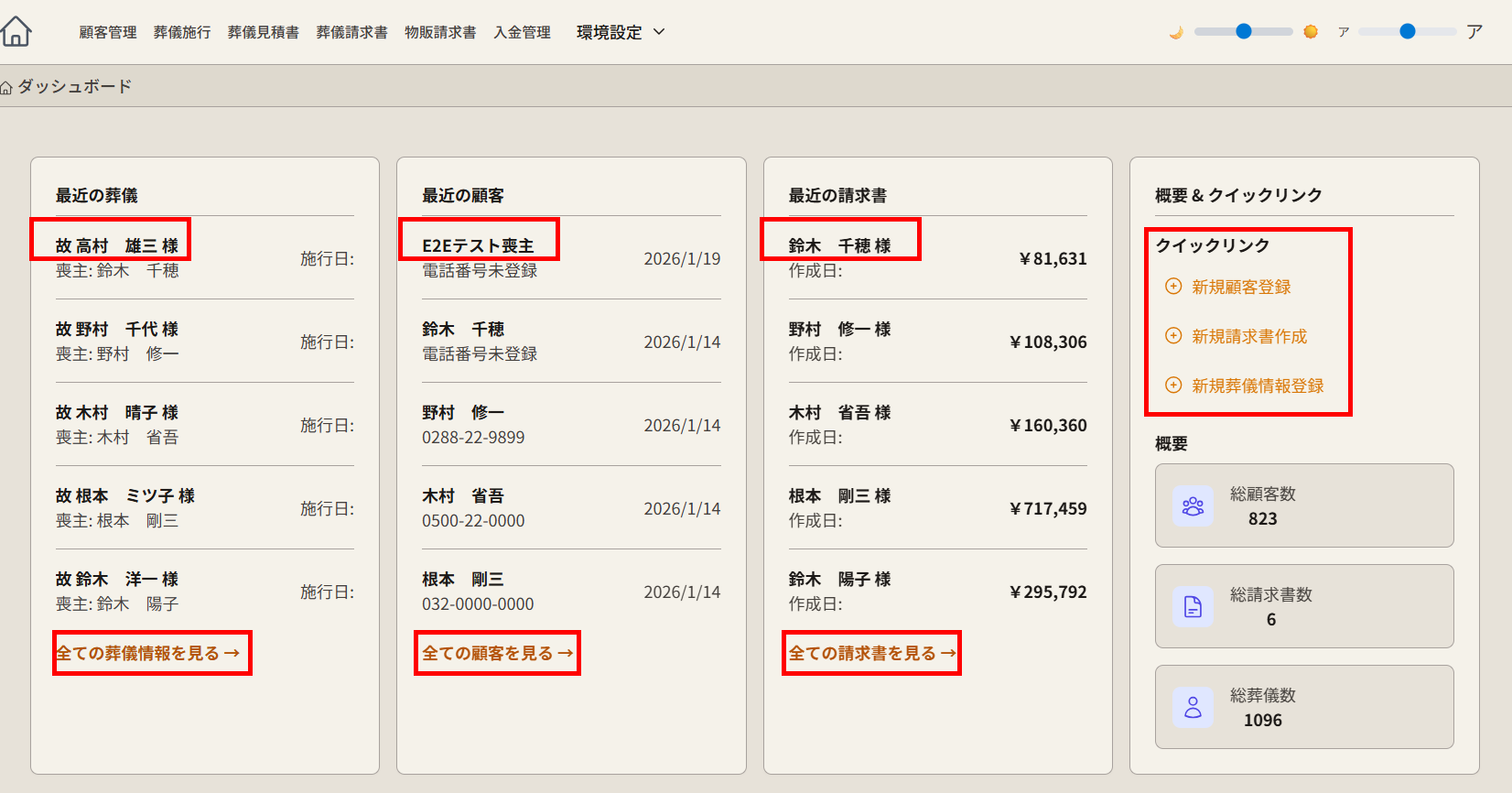Image resolution: width=1512 pixels, height=793 pixels.
Task: Expand the 環境設定 dropdown menu
Action: (621, 32)
